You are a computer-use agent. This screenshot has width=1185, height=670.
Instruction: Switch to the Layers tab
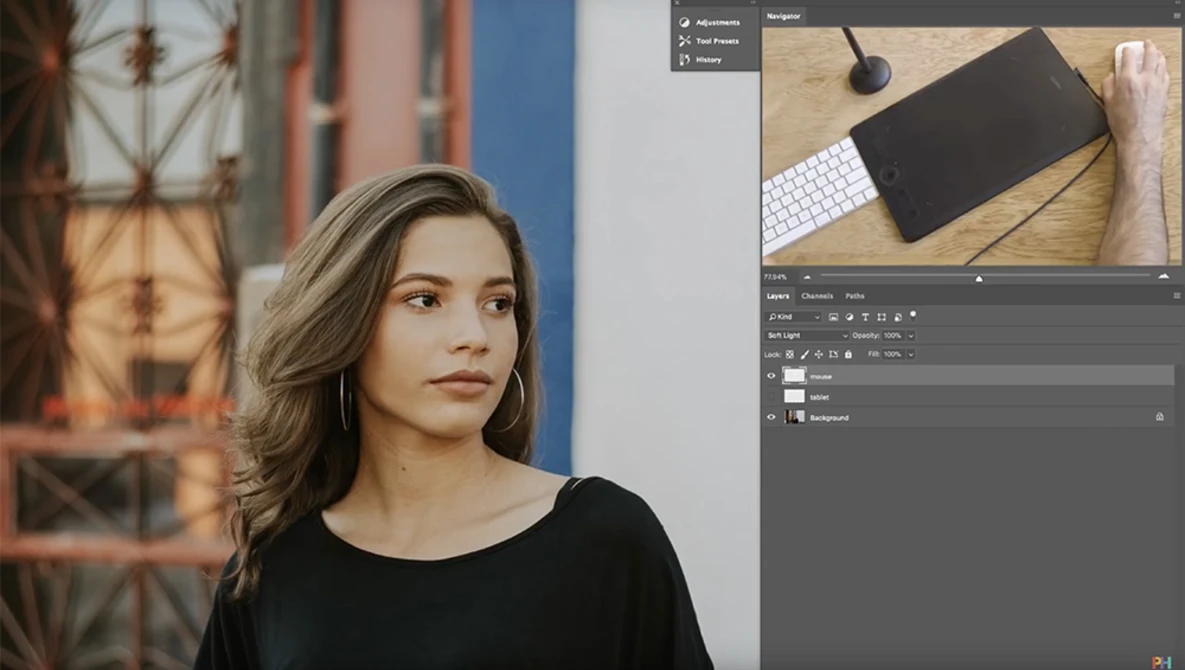coord(778,296)
